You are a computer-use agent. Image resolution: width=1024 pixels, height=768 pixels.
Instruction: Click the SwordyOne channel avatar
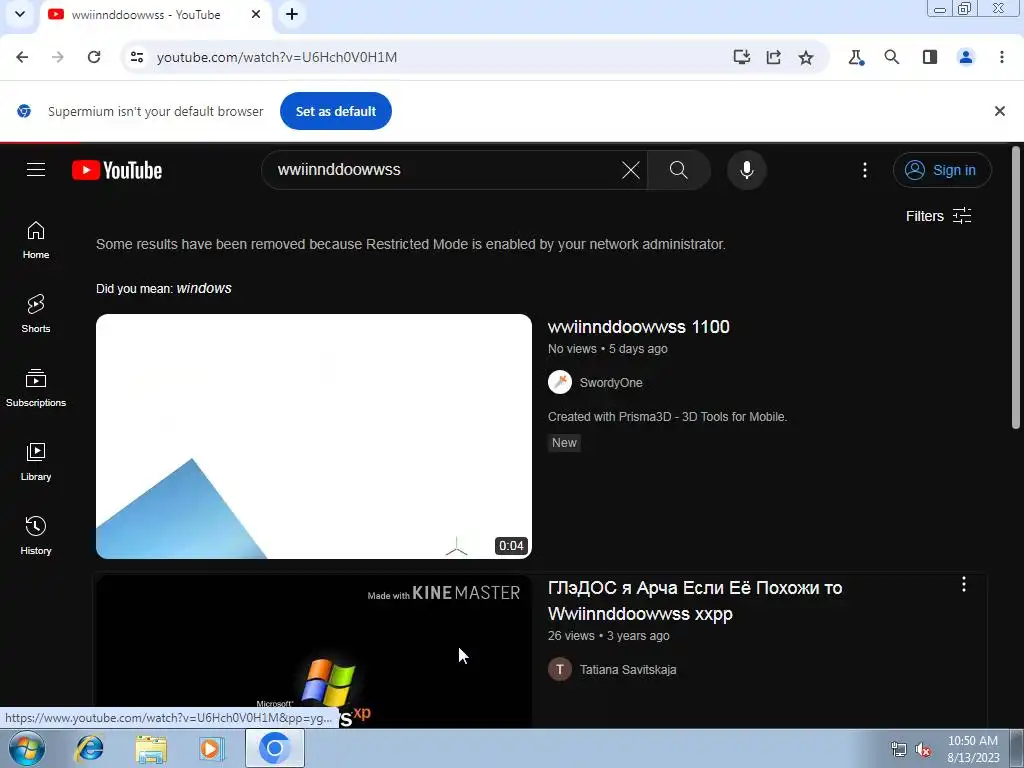click(x=560, y=382)
